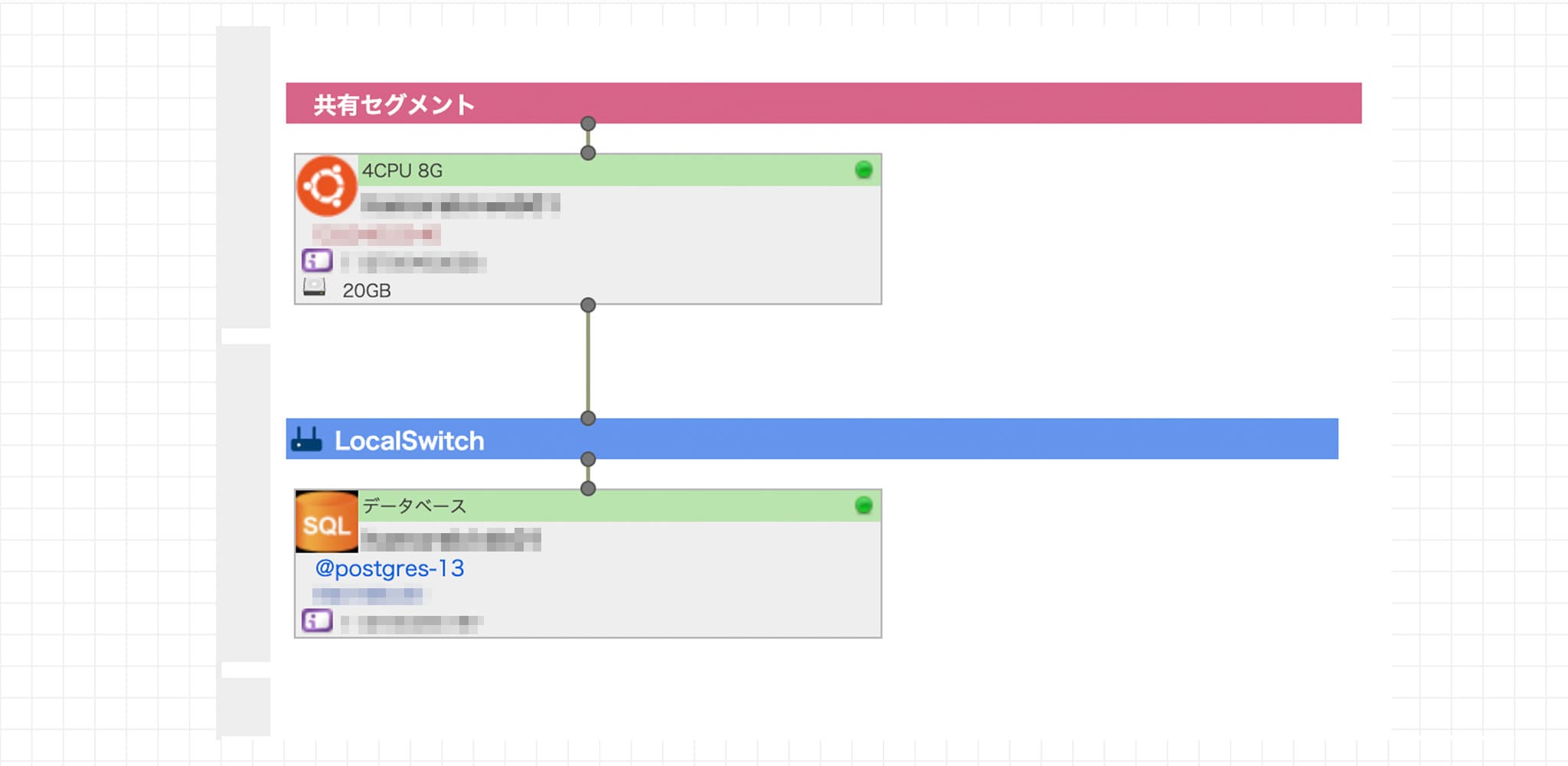Image resolution: width=1568 pixels, height=766 pixels.
Task: Click the database's purple network interface icon
Action: point(317,620)
